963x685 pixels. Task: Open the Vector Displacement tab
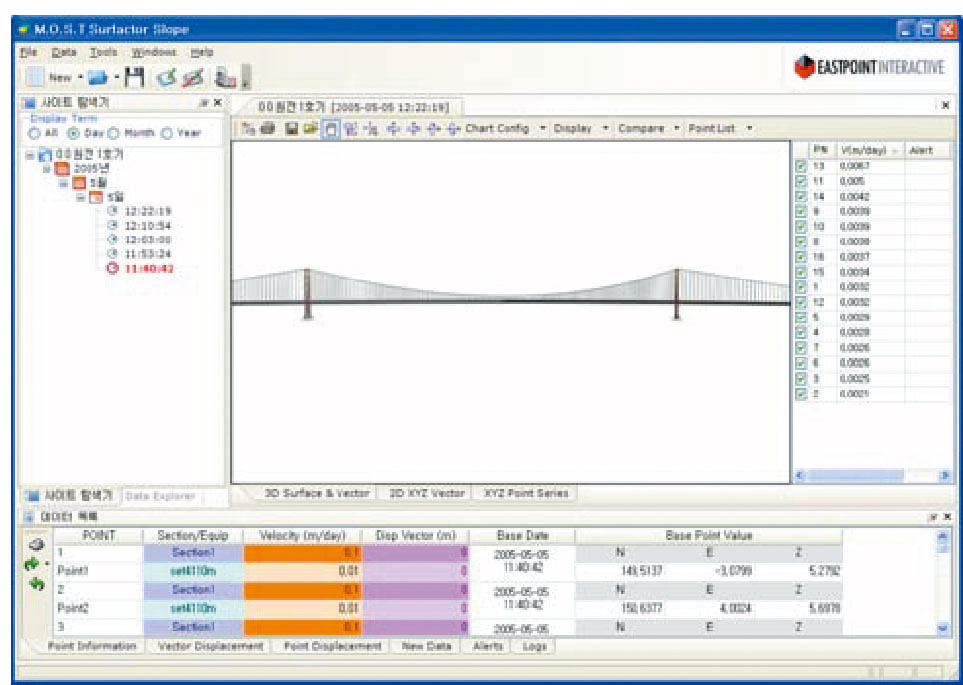point(210,646)
